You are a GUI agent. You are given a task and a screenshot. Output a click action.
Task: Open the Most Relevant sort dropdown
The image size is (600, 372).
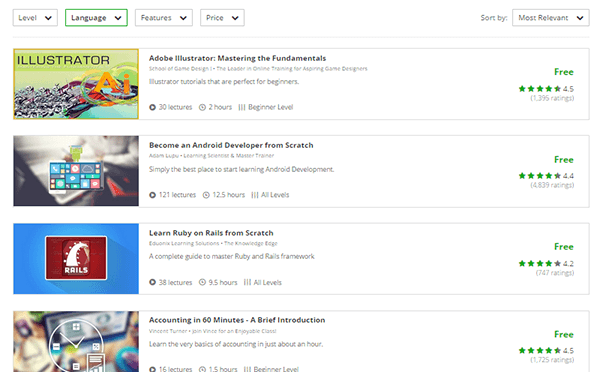551,18
